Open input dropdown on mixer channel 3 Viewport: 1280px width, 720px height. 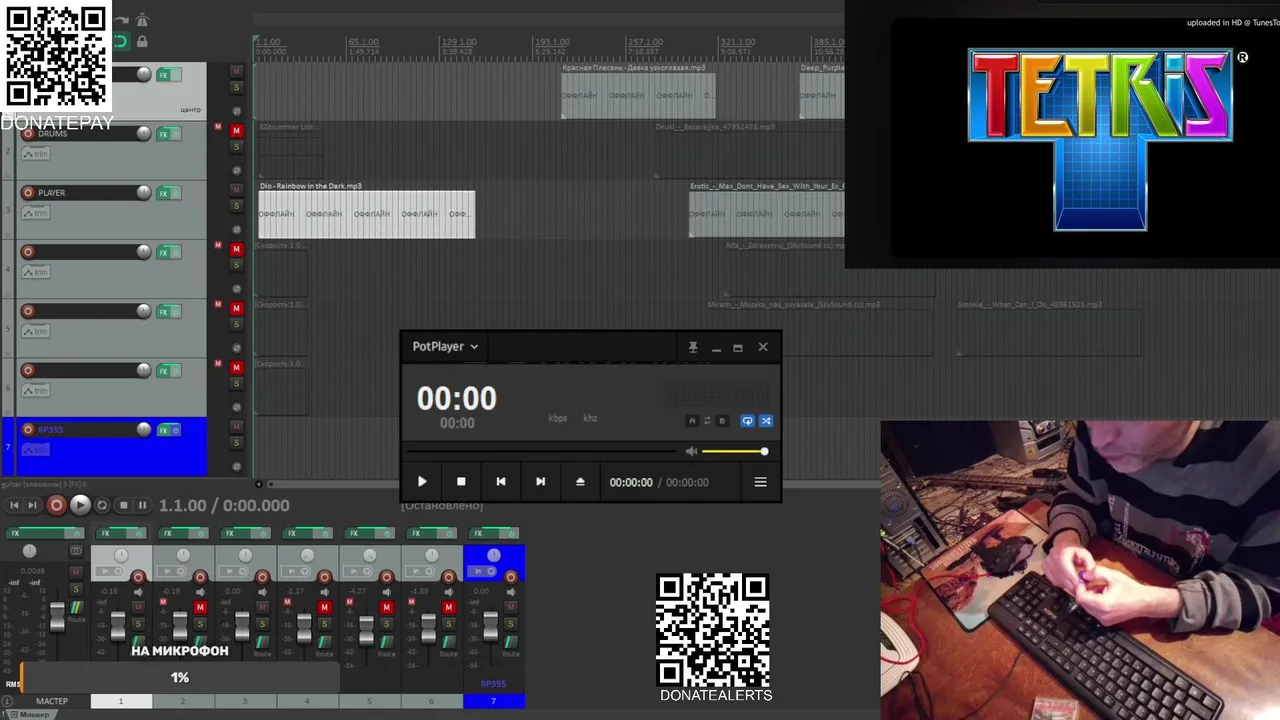click(235, 571)
